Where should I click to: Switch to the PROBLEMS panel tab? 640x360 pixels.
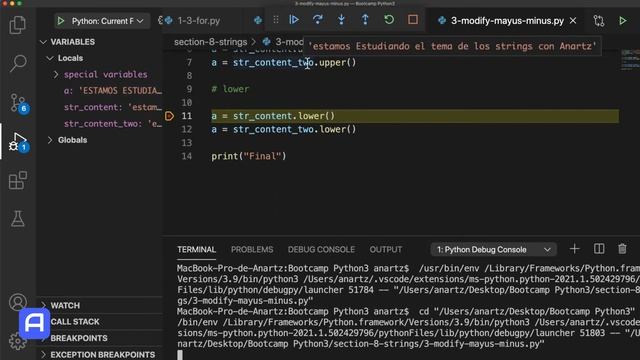pos(252,249)
